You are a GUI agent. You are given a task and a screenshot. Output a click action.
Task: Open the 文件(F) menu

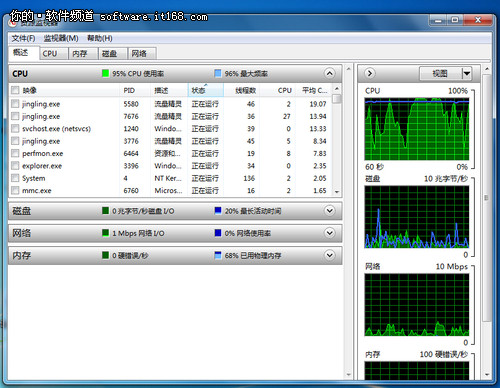click(x=23, y=38)
